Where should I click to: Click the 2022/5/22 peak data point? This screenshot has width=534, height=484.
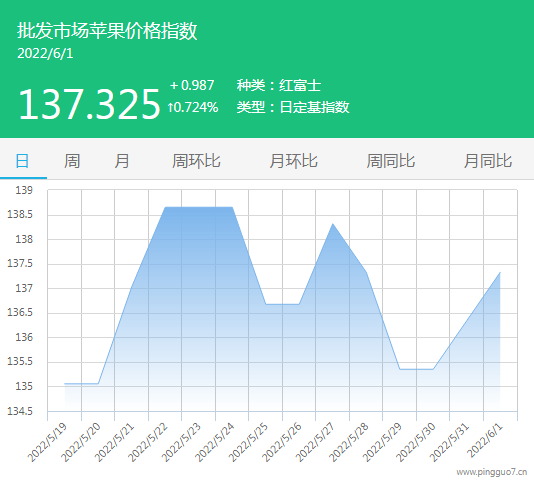pos(165,207)
